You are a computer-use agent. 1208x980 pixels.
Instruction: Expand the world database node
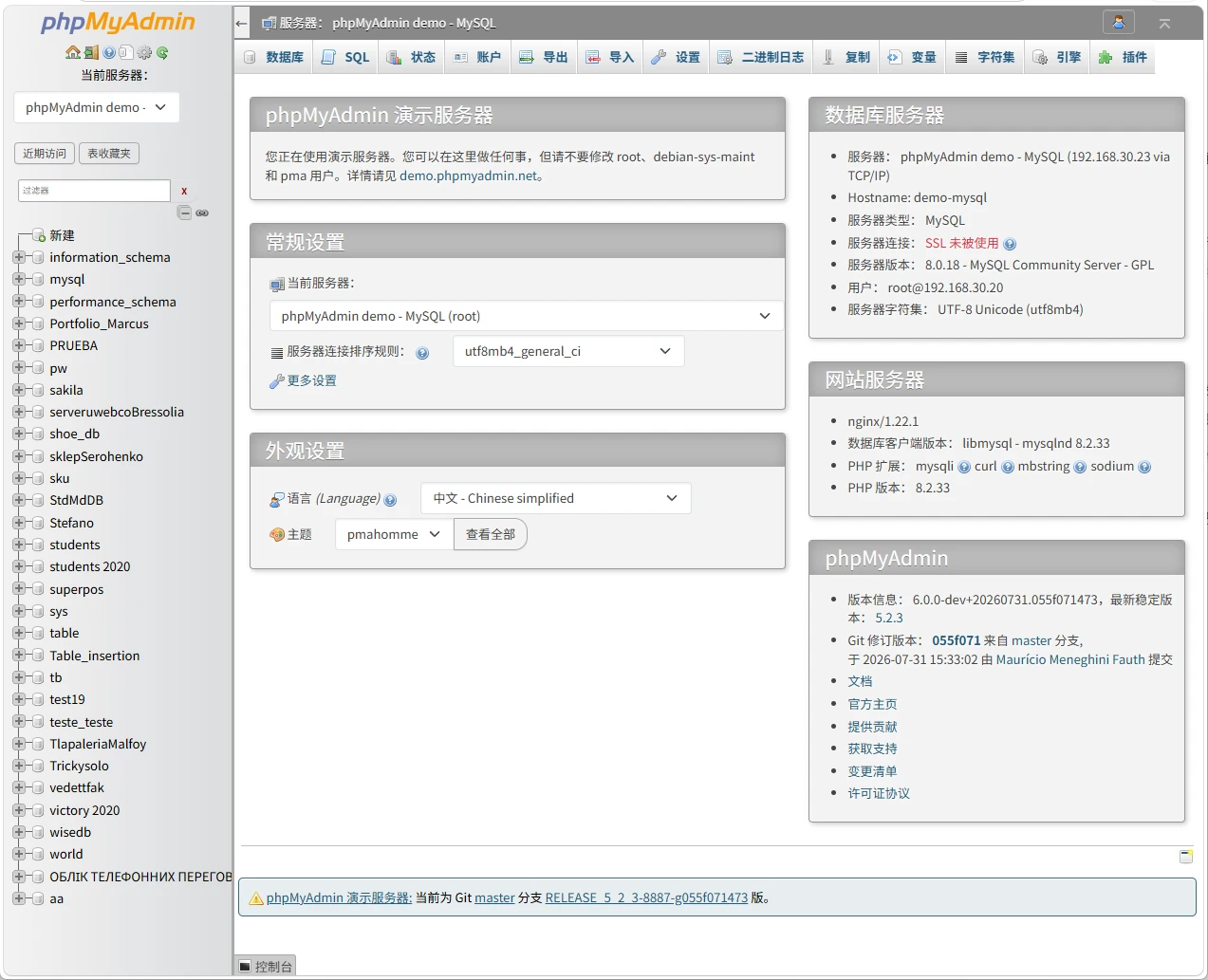(x=18, y=854)
